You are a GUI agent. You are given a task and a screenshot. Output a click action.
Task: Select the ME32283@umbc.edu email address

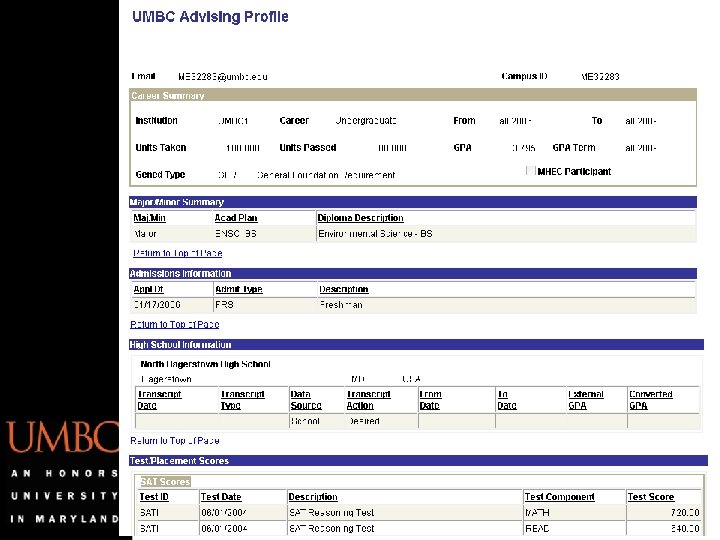(x=223, y=77)
